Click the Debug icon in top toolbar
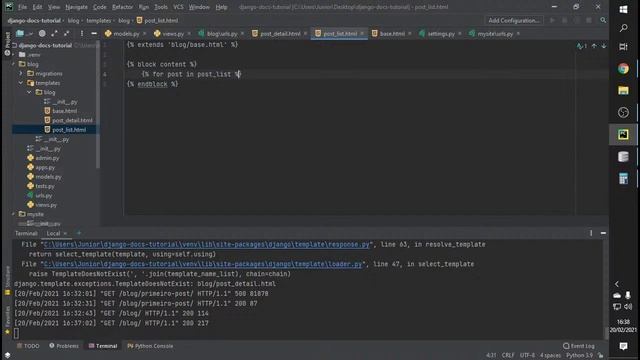 click(564, 20)
